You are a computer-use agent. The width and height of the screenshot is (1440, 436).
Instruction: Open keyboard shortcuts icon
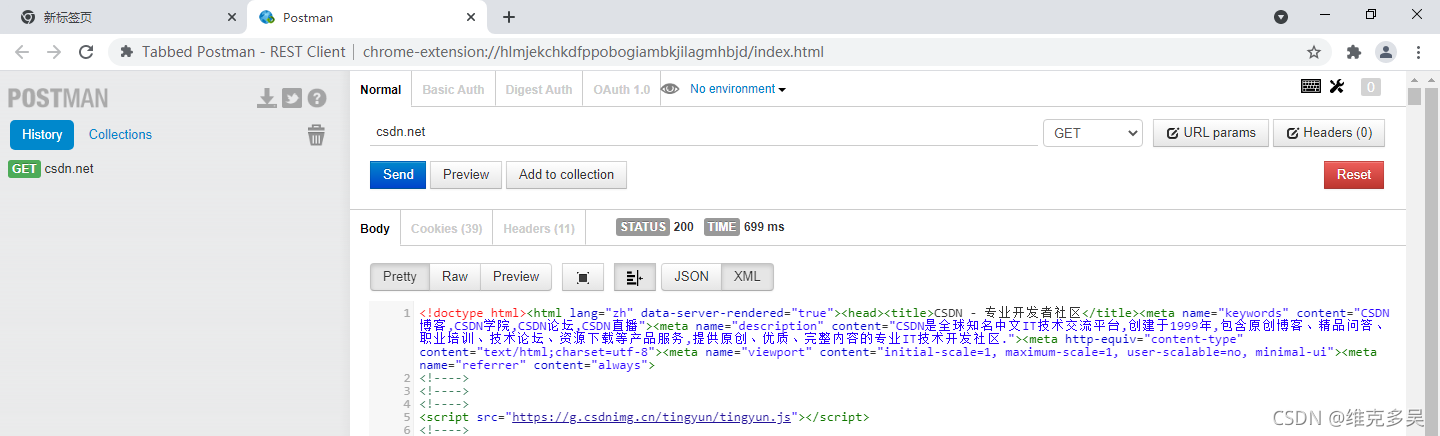click(x=1311, y=87)
